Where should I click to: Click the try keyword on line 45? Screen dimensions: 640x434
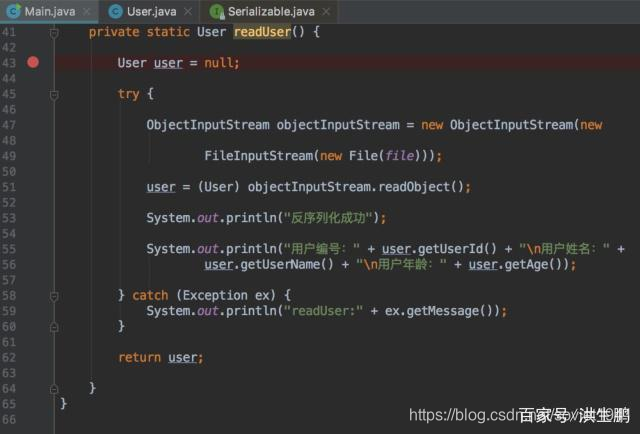[x=128, y=94]
